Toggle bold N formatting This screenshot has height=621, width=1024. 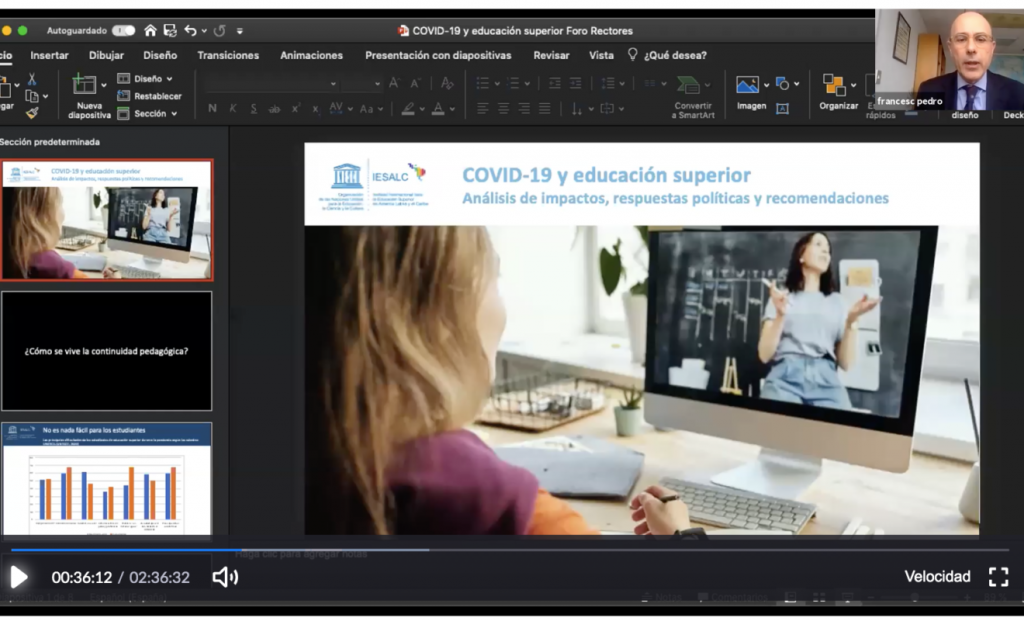pos(212,108)
